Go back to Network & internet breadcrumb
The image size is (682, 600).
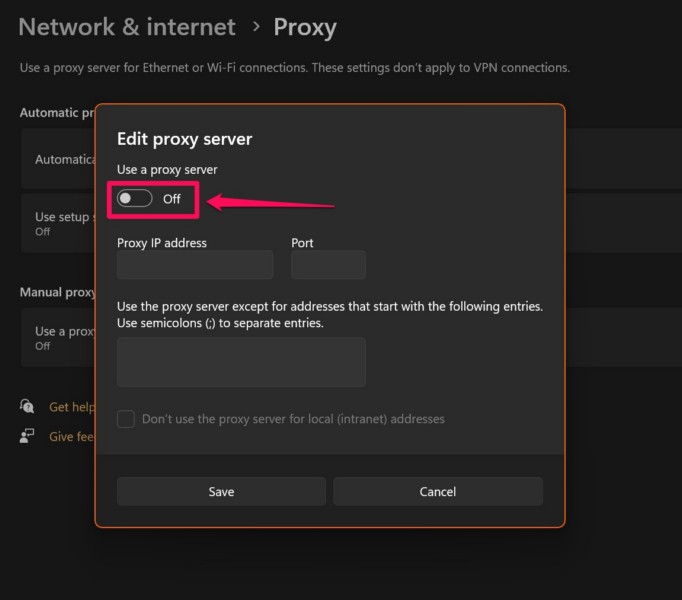127,27
